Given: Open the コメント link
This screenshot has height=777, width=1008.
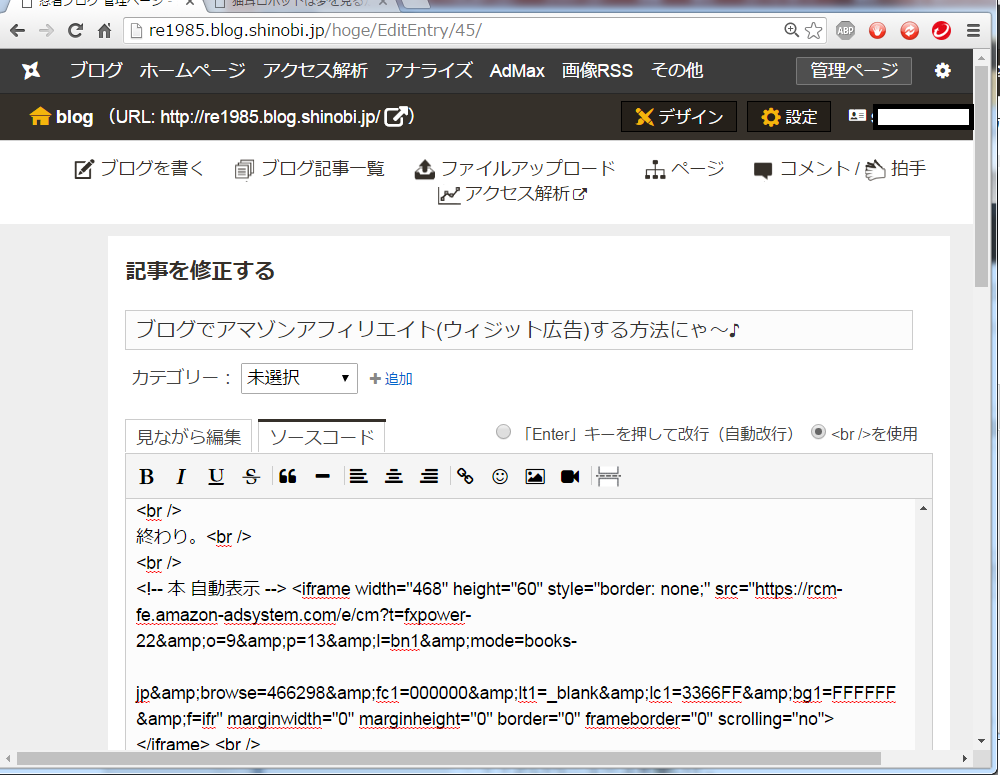Looking at the screenshot, I should tap(802, 169).
